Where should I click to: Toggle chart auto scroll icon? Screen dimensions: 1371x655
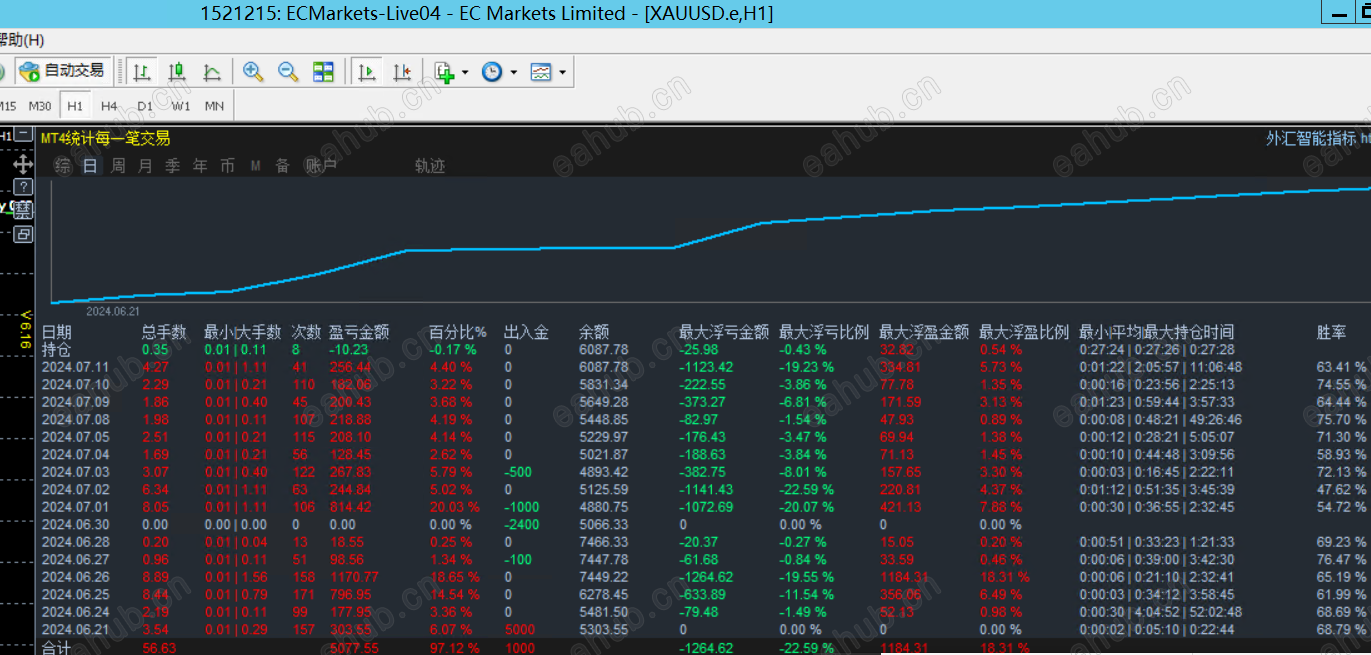tap(367, 72)
